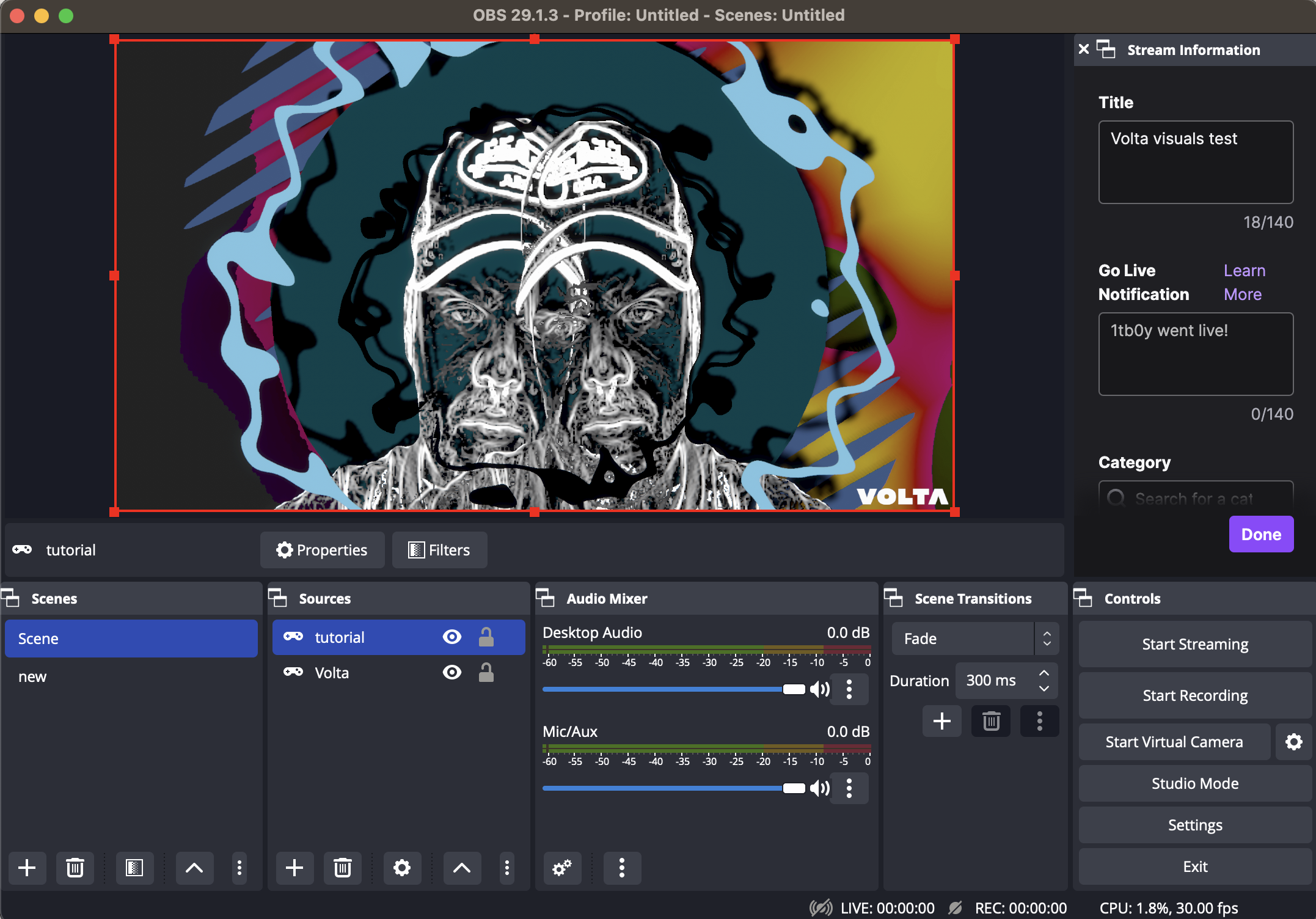Click Start Streaming button
The image size is (1316, 919).
click(x=1195, y=644)
